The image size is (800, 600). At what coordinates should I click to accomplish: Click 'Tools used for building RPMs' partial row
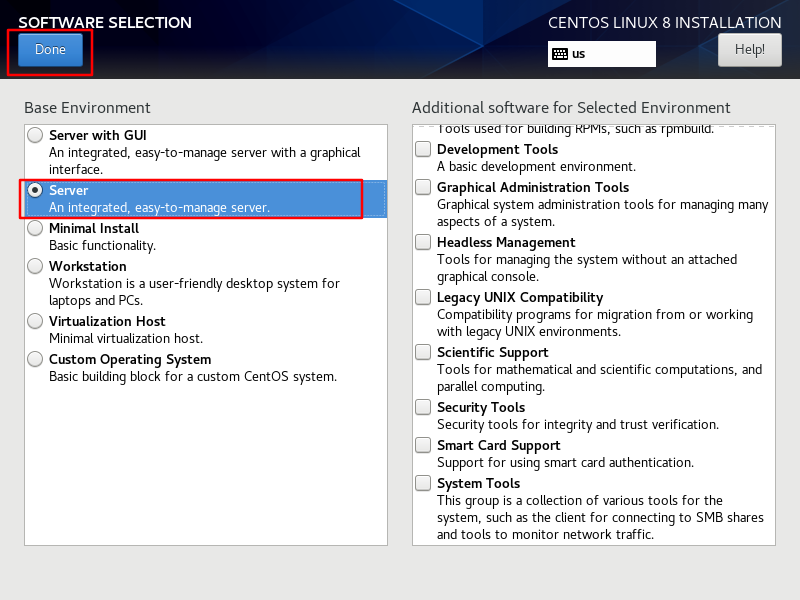pyautogui.click(x=576, y=130)
